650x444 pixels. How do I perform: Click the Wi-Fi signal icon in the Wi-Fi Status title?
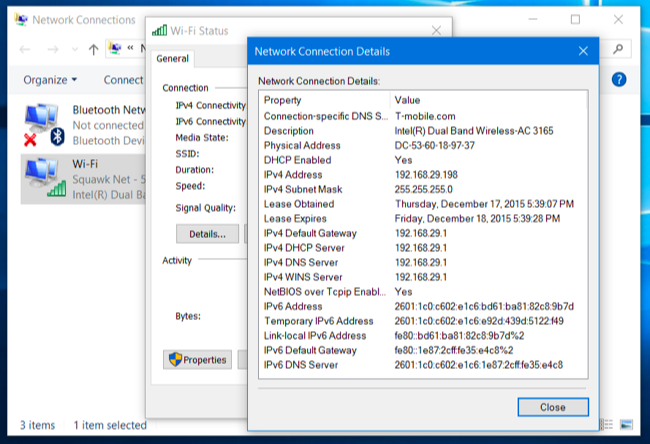coord(160,30)
